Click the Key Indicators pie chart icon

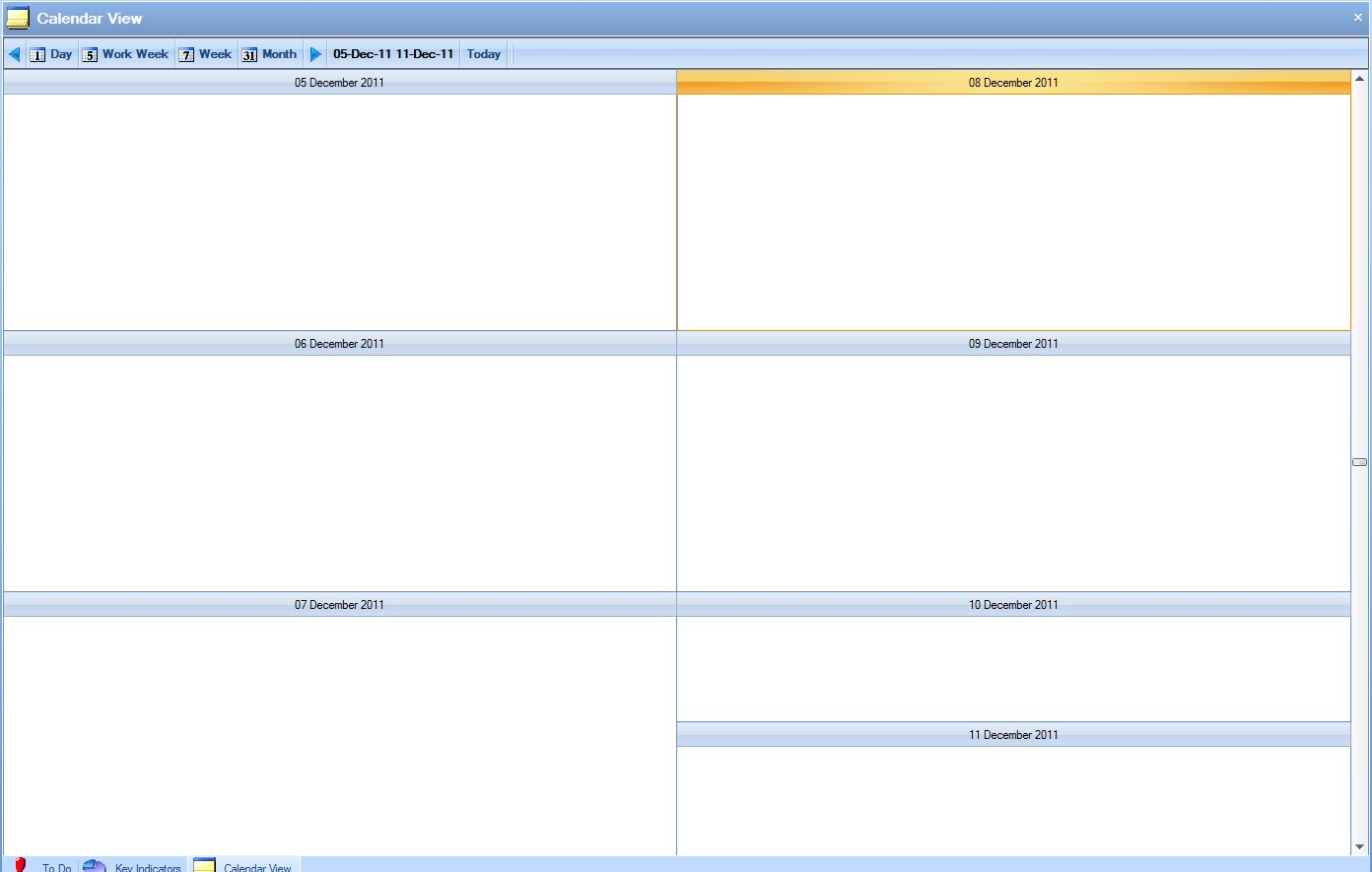95,866
